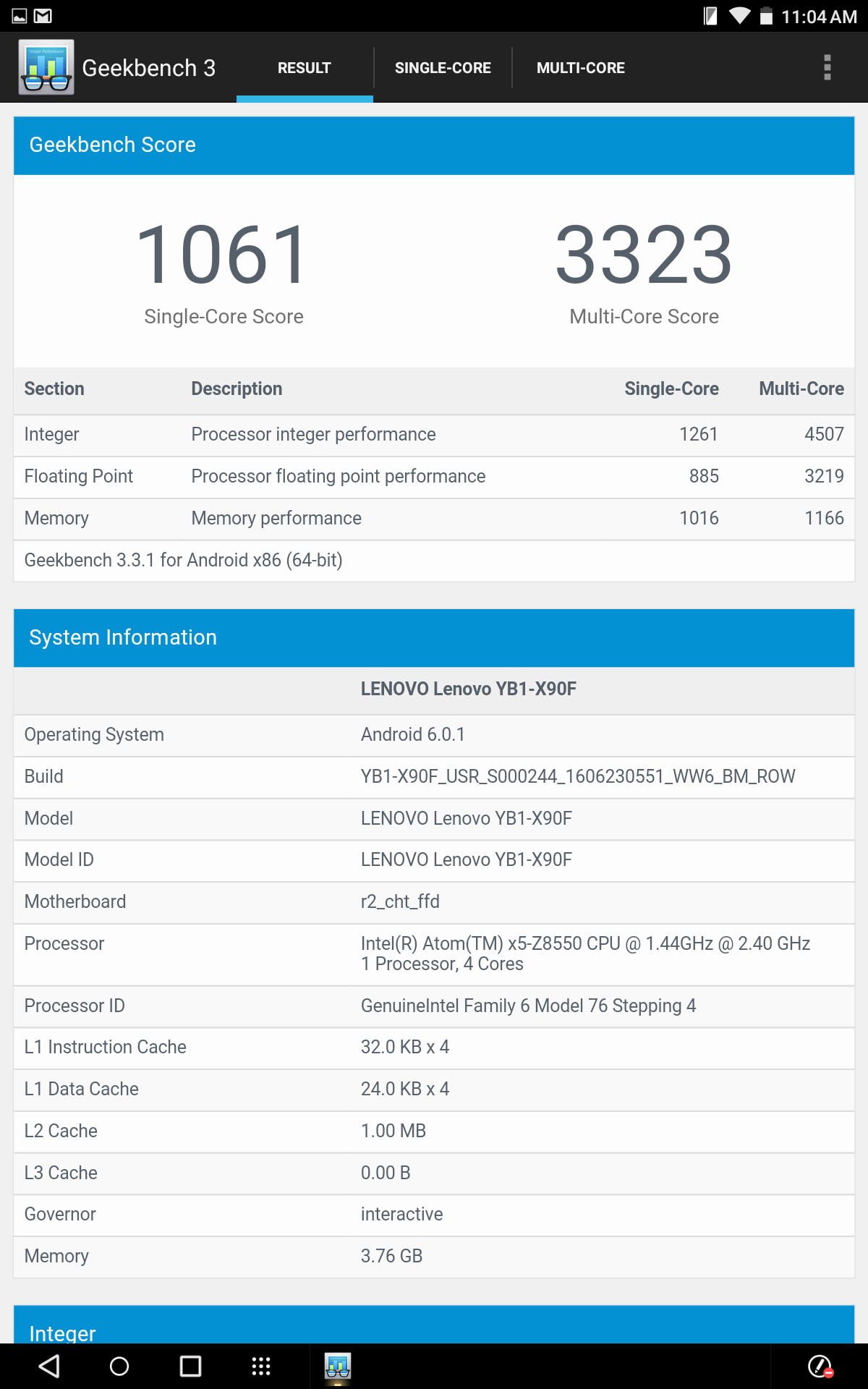Select the Processor integer performance description
This screenshot has width=868, height=1389.
point(313,434)
